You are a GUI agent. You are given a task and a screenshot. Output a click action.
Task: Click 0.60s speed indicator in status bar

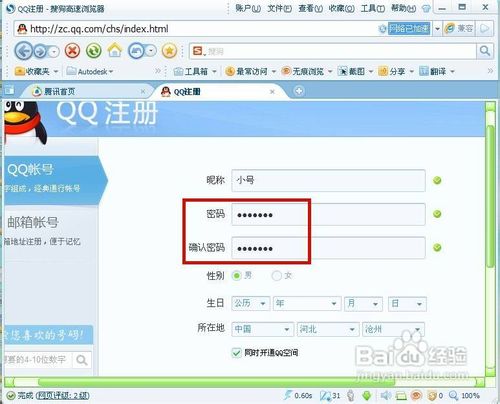(298, 395)
